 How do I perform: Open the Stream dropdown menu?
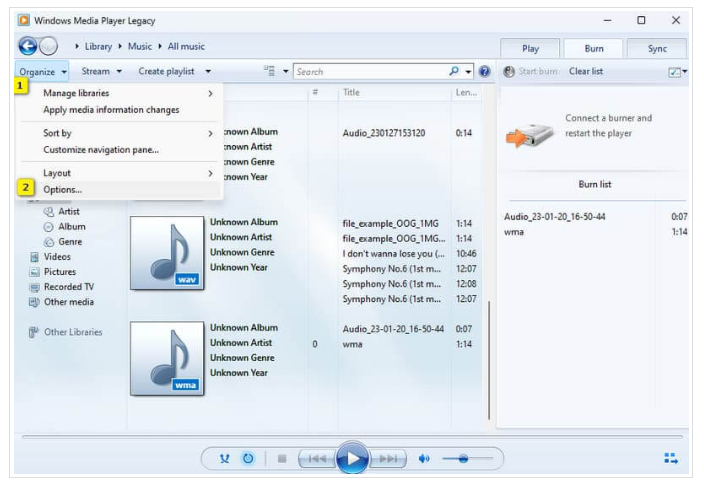pos(101,71)
